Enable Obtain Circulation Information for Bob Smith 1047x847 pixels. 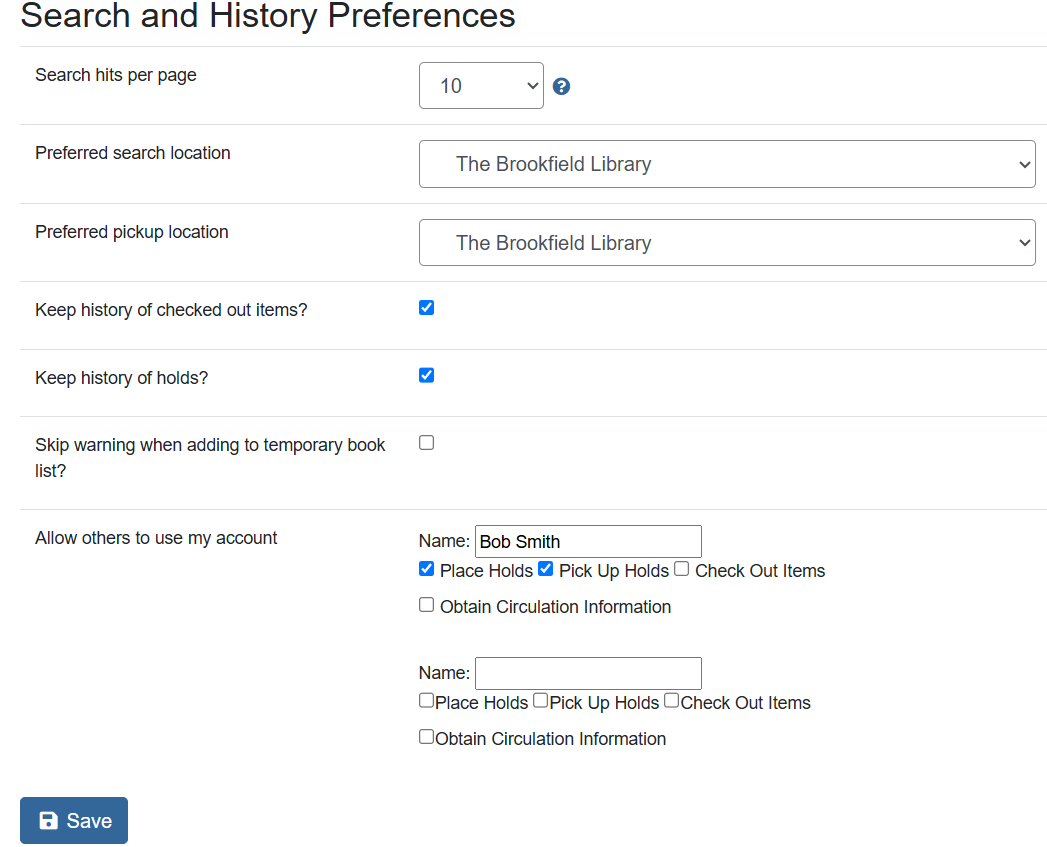tap(426, 604)
